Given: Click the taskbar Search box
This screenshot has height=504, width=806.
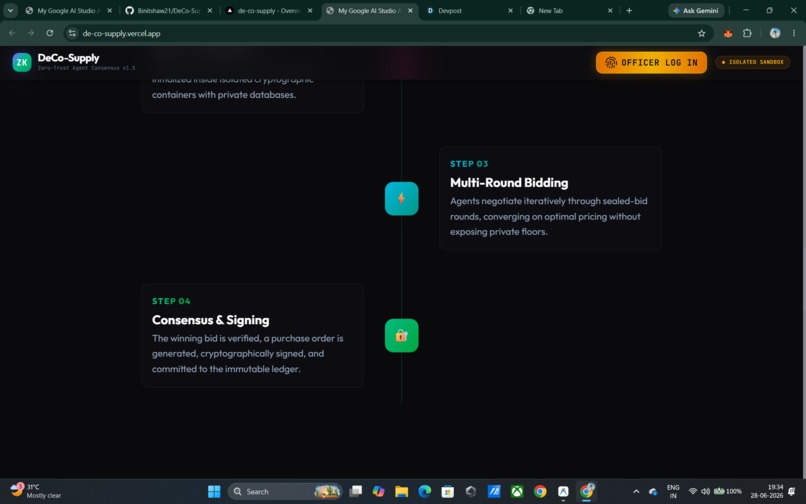Looking at the screenshot, I should click(285, 491).
